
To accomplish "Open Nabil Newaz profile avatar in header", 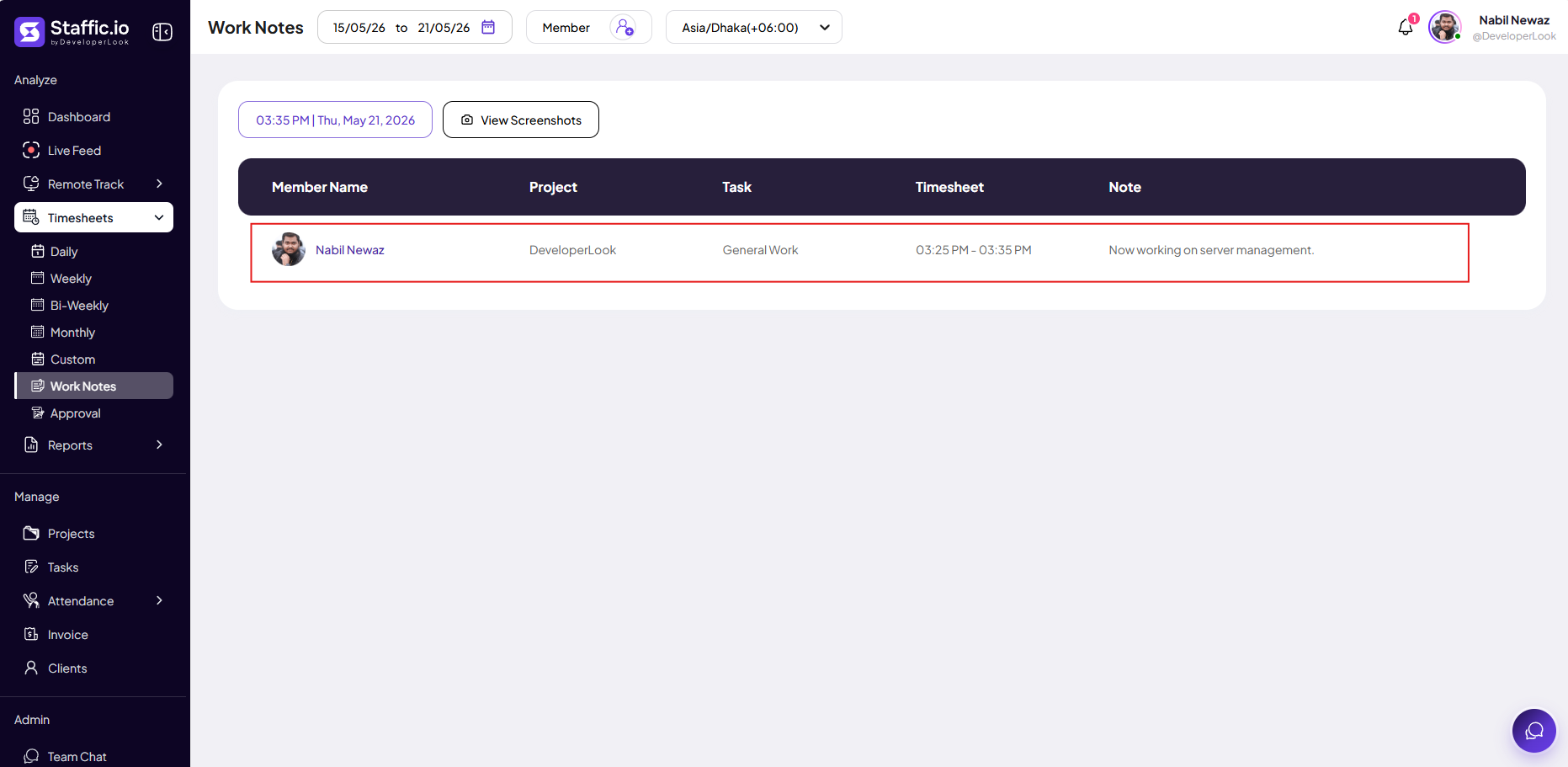I will coord(1445,27).
